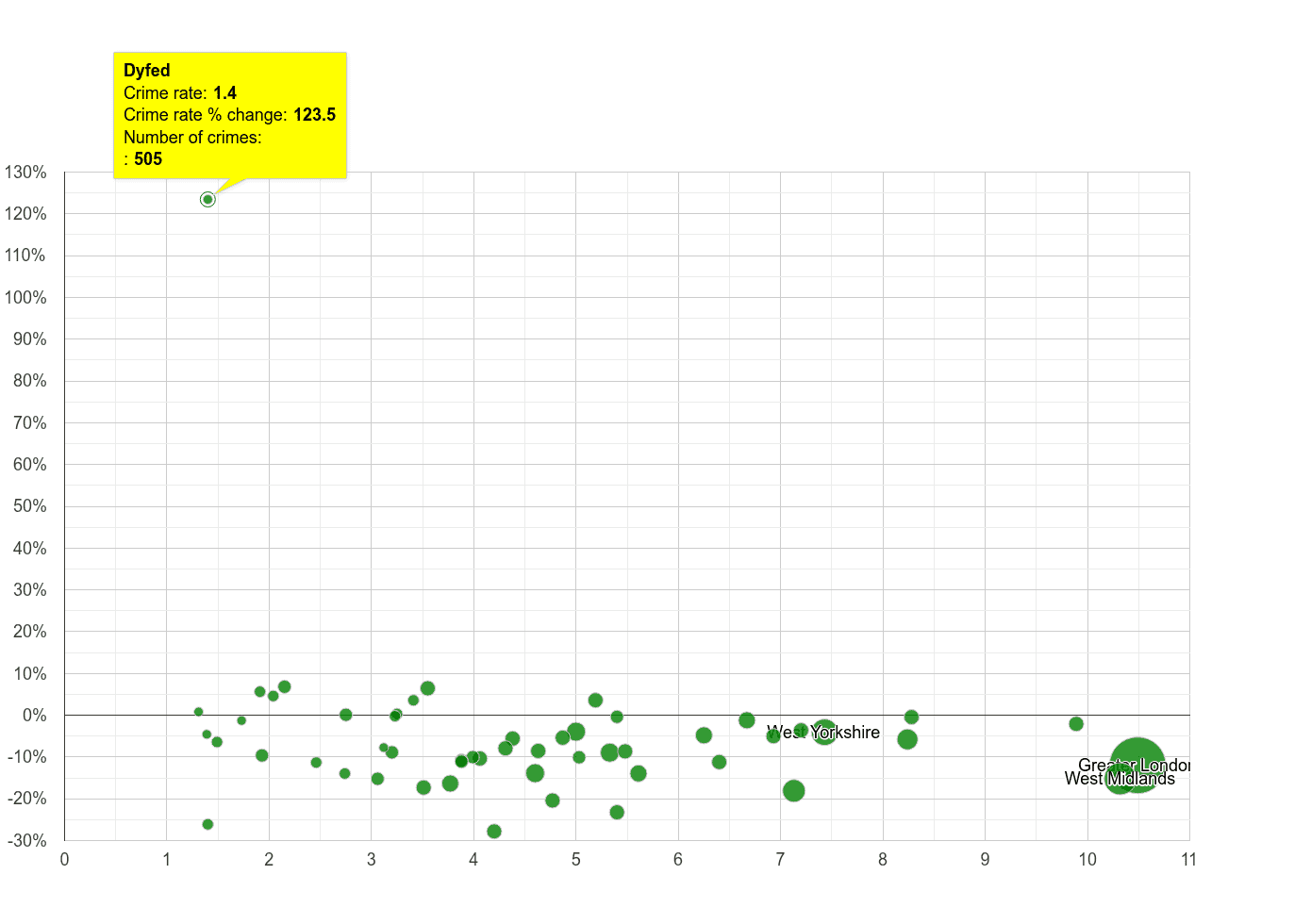Screen dimensions: 1311x924
Task: Click the 50% y-axis label
Action: coord(29,505)
